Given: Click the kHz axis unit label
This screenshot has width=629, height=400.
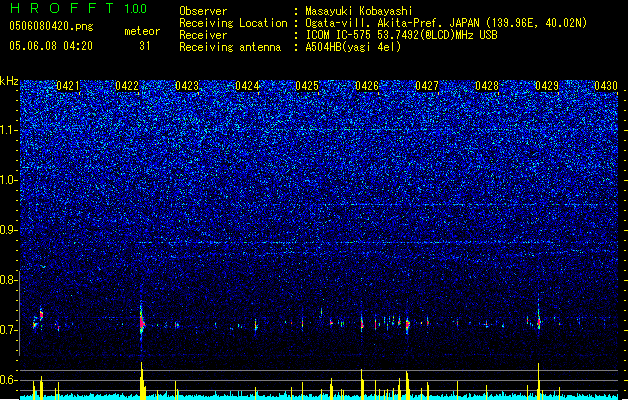Looking at the screenshot, I should coord(9,81).
